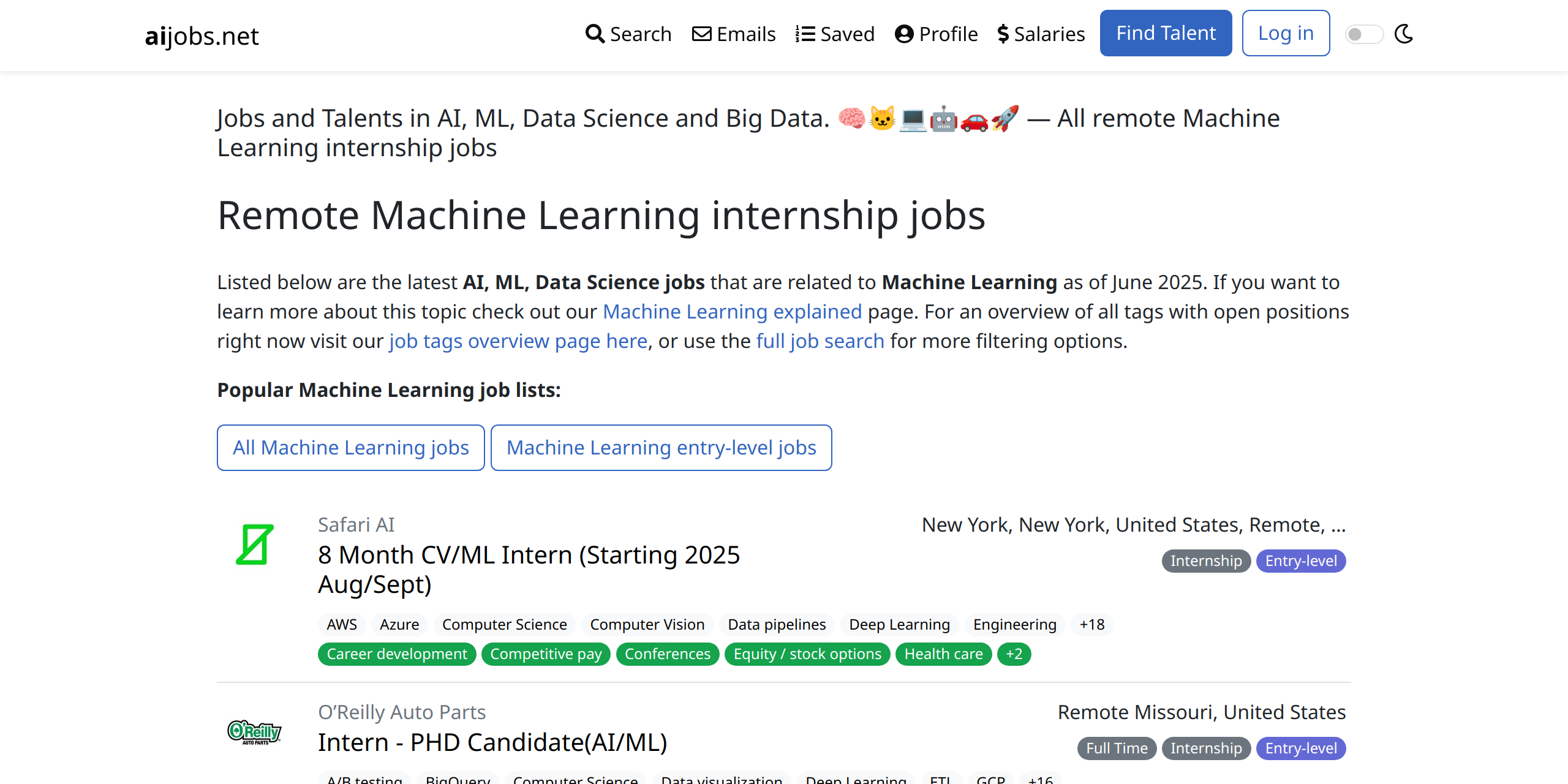Viewport: 1568px width, 784px height.
Task: Click the Salaries dollar icon
Action: [x=1003, y=34]
